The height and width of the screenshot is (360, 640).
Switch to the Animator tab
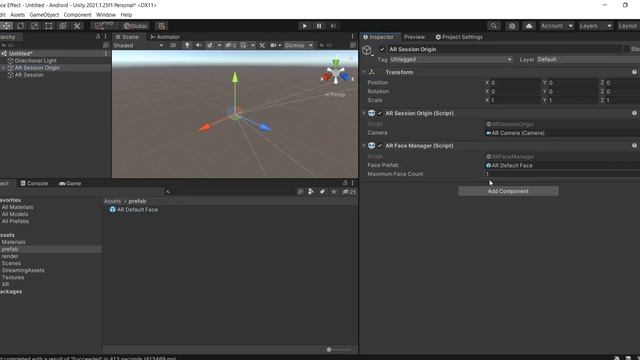(165, 37)
